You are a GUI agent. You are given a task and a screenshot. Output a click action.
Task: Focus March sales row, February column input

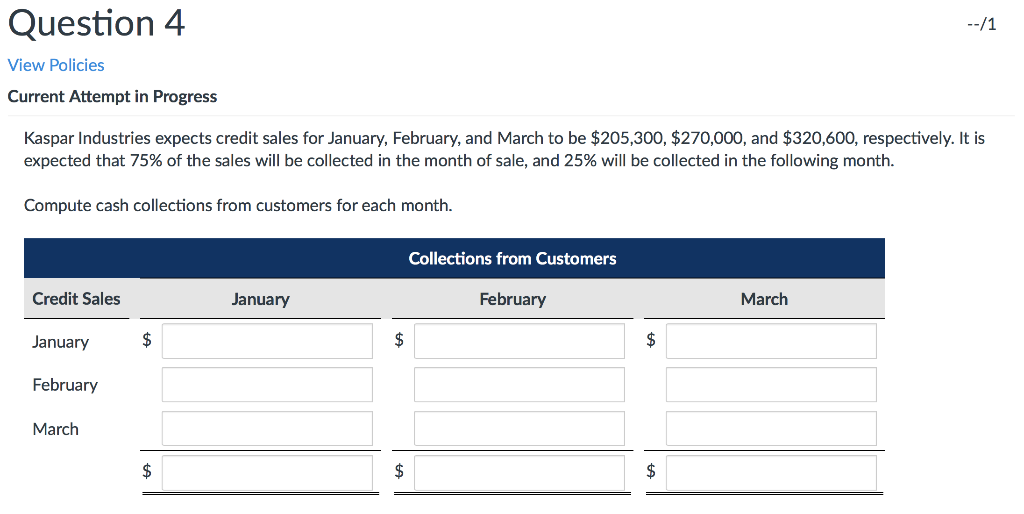[519, 429]
